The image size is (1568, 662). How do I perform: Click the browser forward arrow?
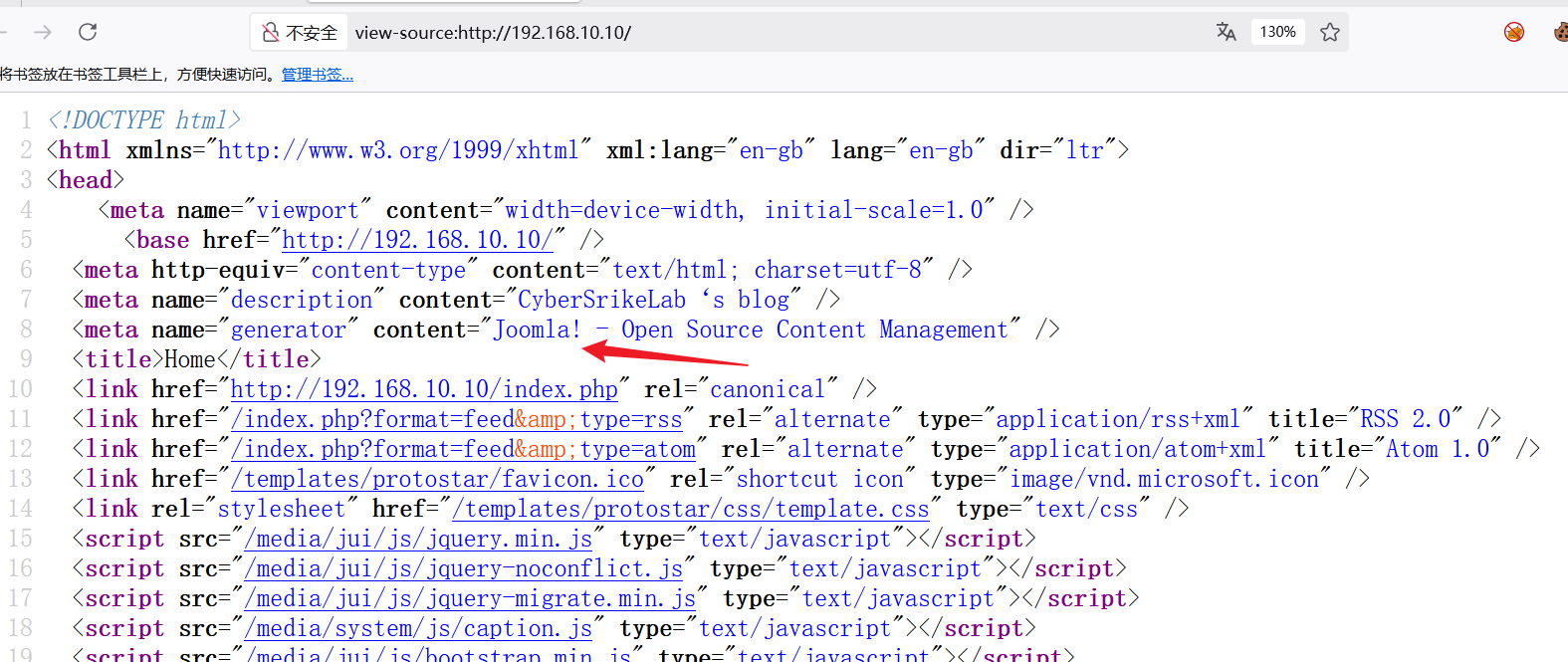coord(43,32)
